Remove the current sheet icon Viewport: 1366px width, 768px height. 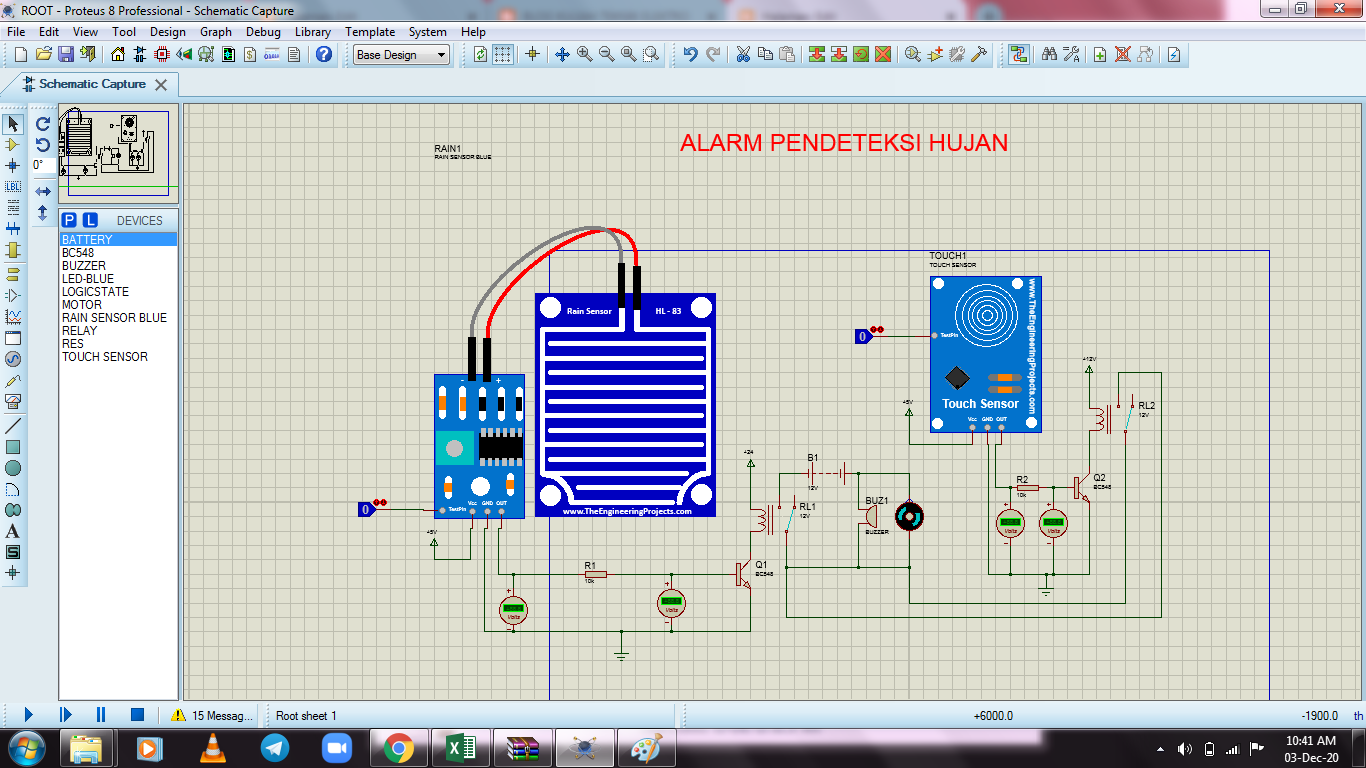(x=1123, y=54)
